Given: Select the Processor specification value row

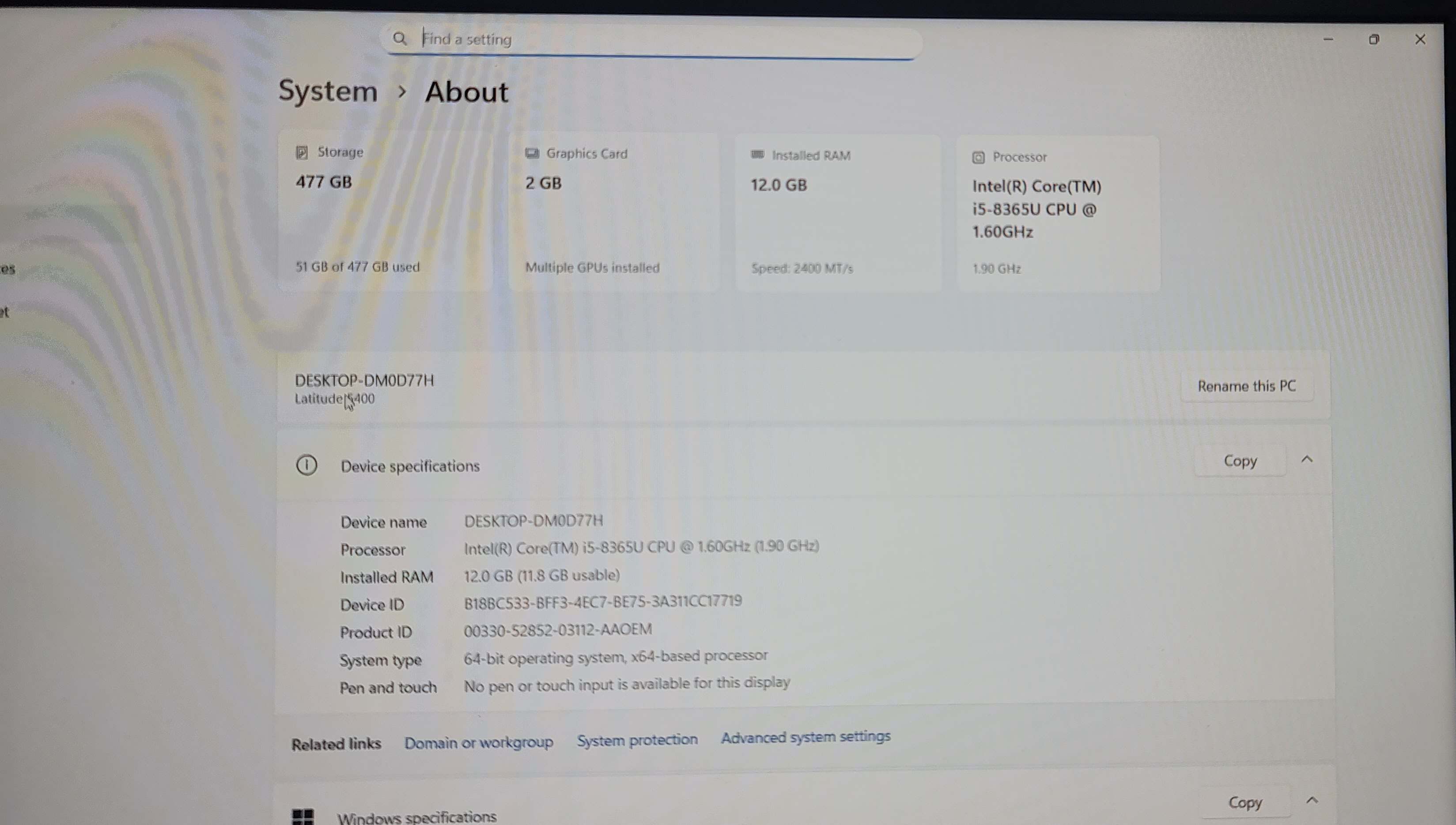Looking at the screenshot, I should click(641, 547).
